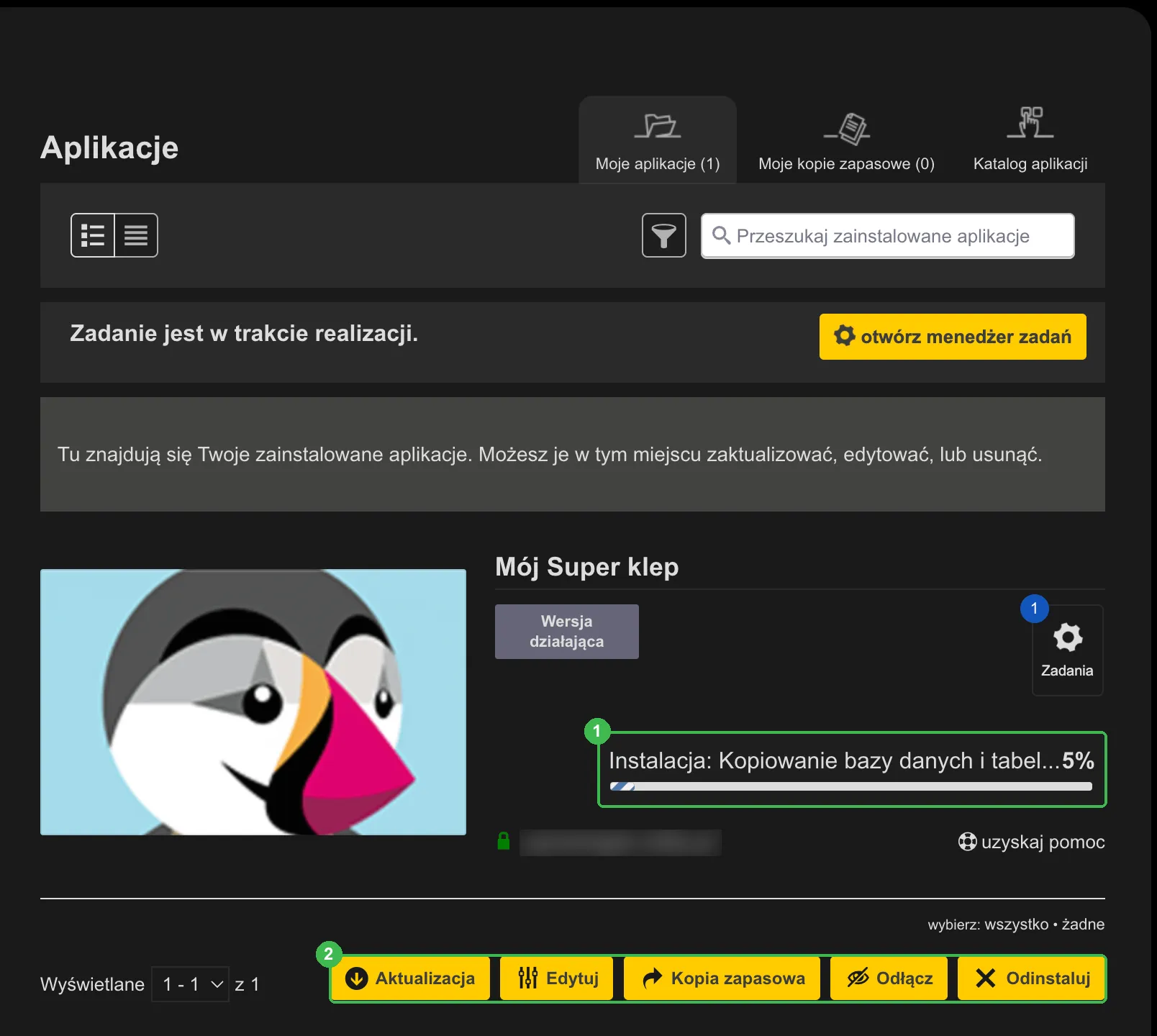Click the Kopia zapasowa button
Viewport: 1157px width, 1036px height.
[722, 978]
